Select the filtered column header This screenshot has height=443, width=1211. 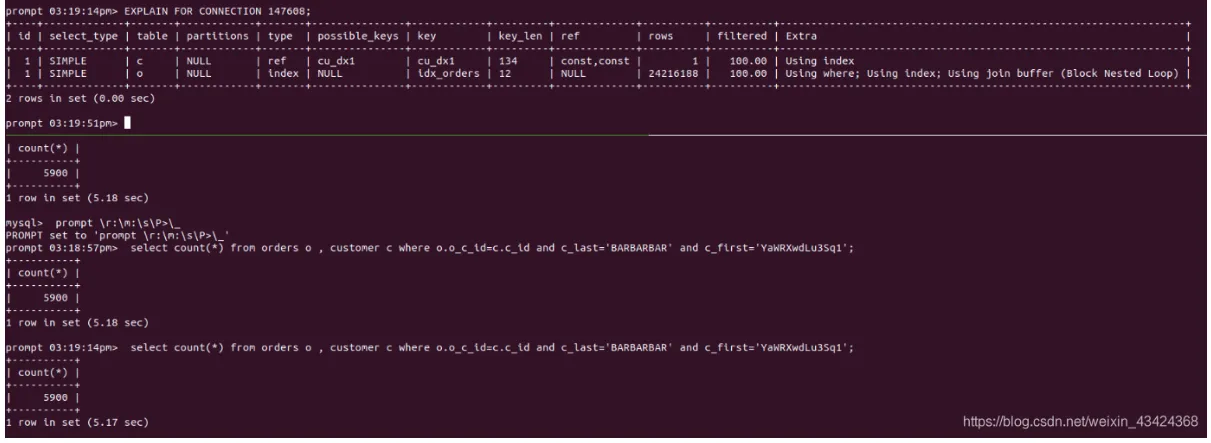740,36
